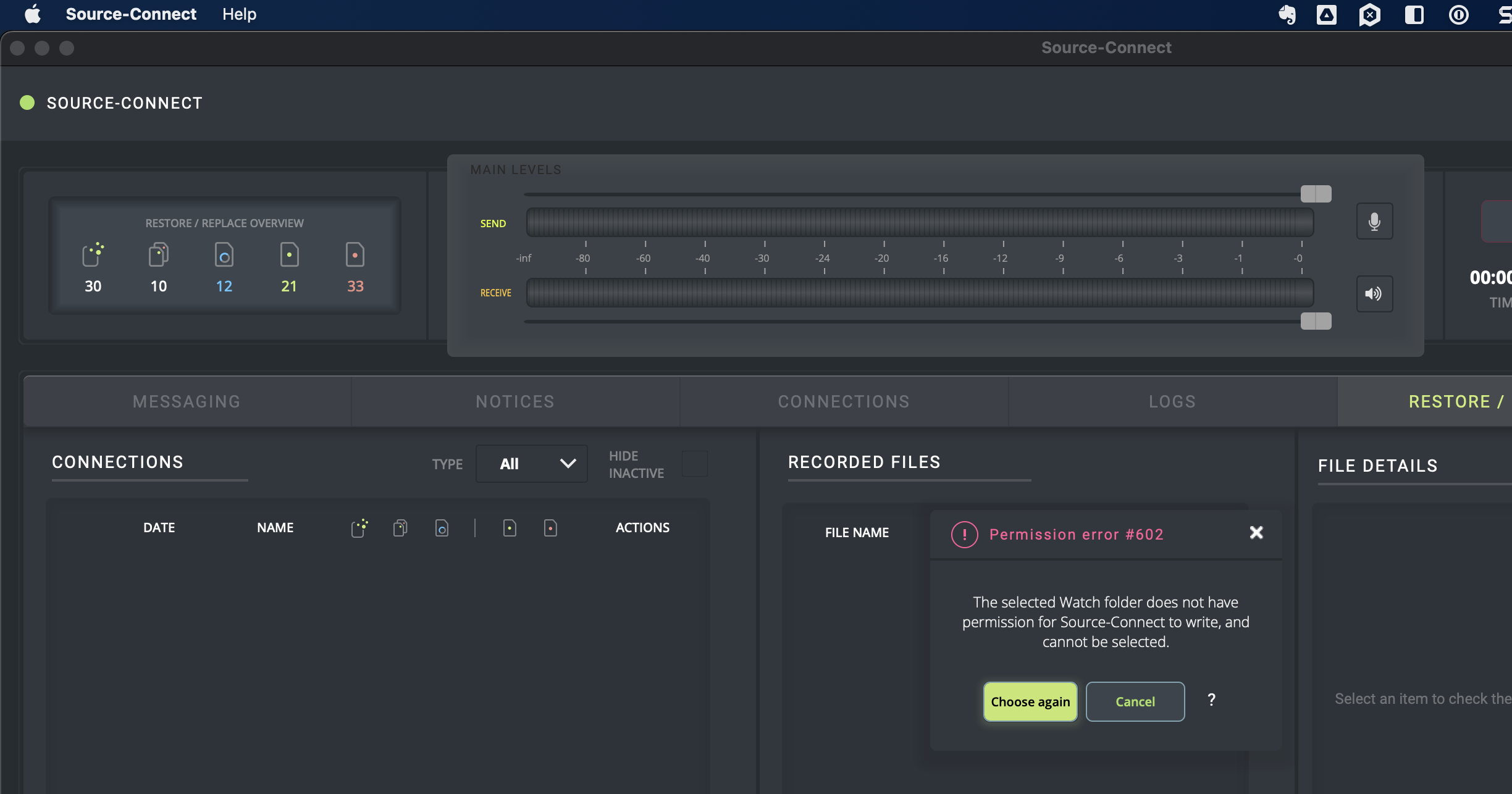
Task: Click the microphone mute icon beside SEND
Action: pyautogui.click(x=1374, y=222)
